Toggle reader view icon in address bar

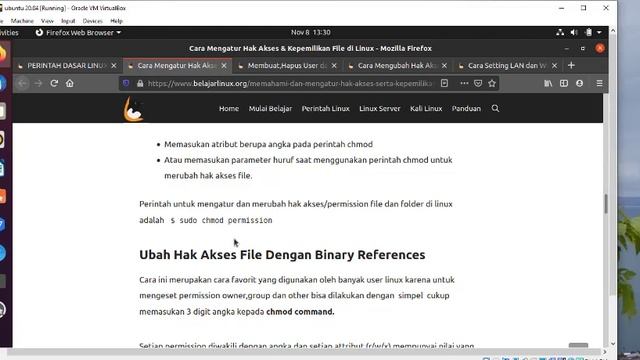click(x=444, y=83)
